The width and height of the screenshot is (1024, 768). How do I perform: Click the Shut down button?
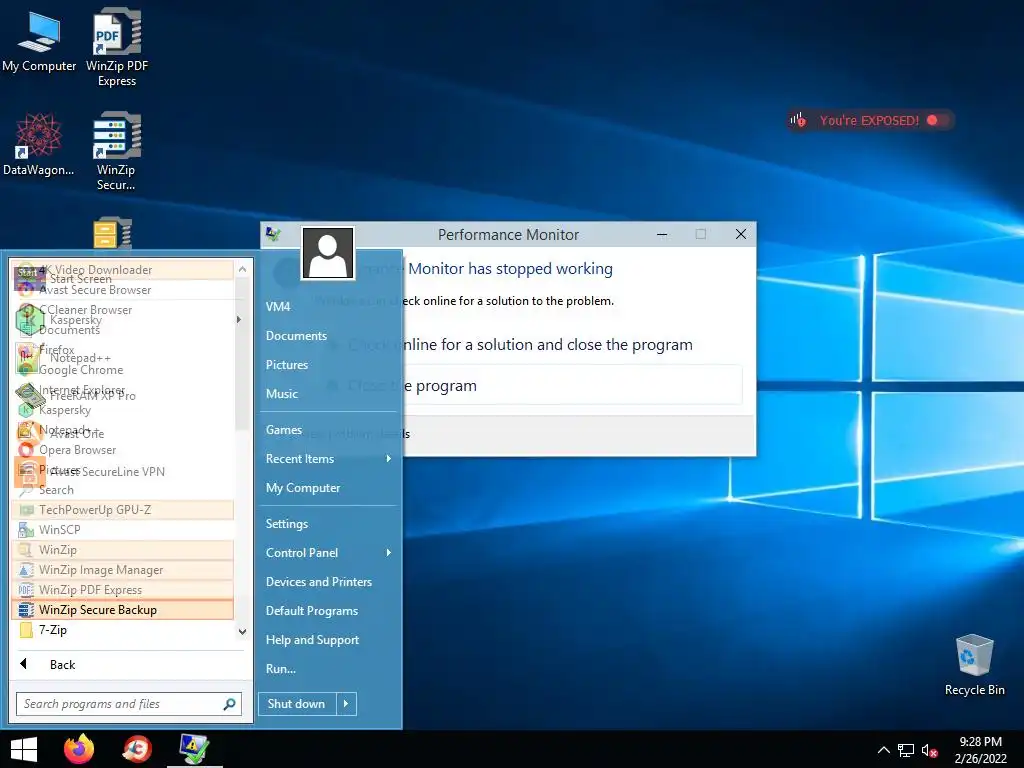coord(297,704)
